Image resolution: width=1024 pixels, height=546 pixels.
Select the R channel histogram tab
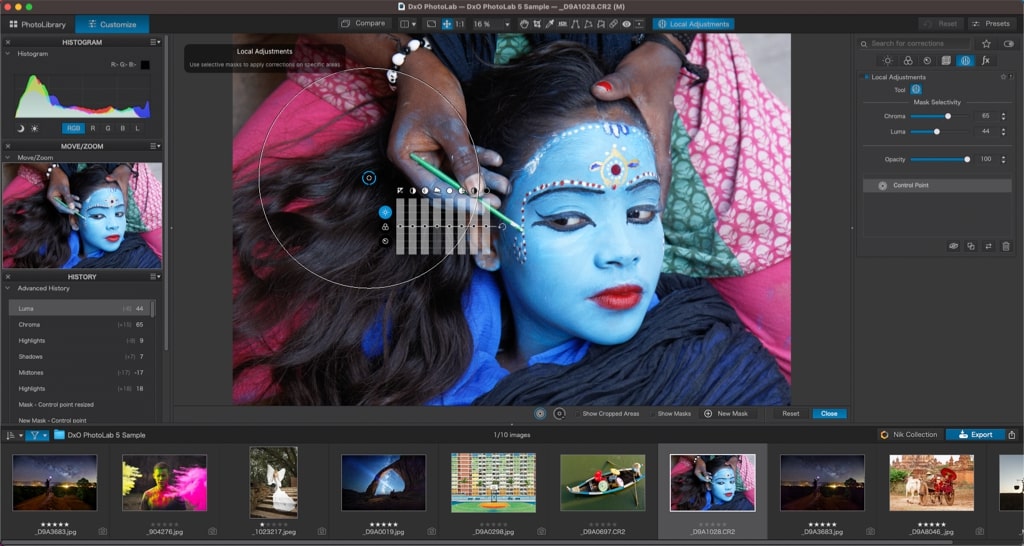pyautogui.click(x=93, y=128)
